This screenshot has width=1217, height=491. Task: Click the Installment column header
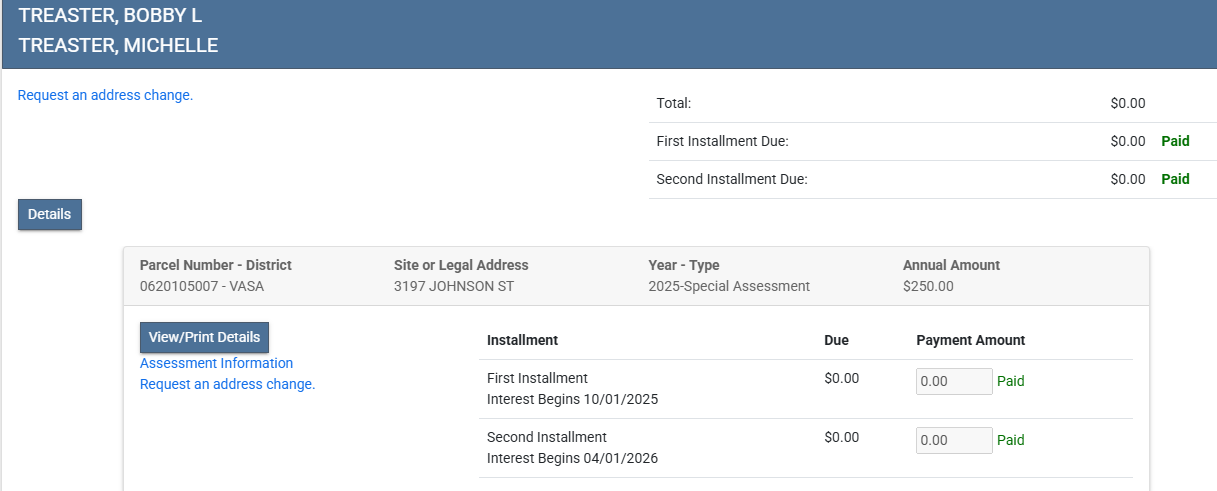[x=522, y=340]
